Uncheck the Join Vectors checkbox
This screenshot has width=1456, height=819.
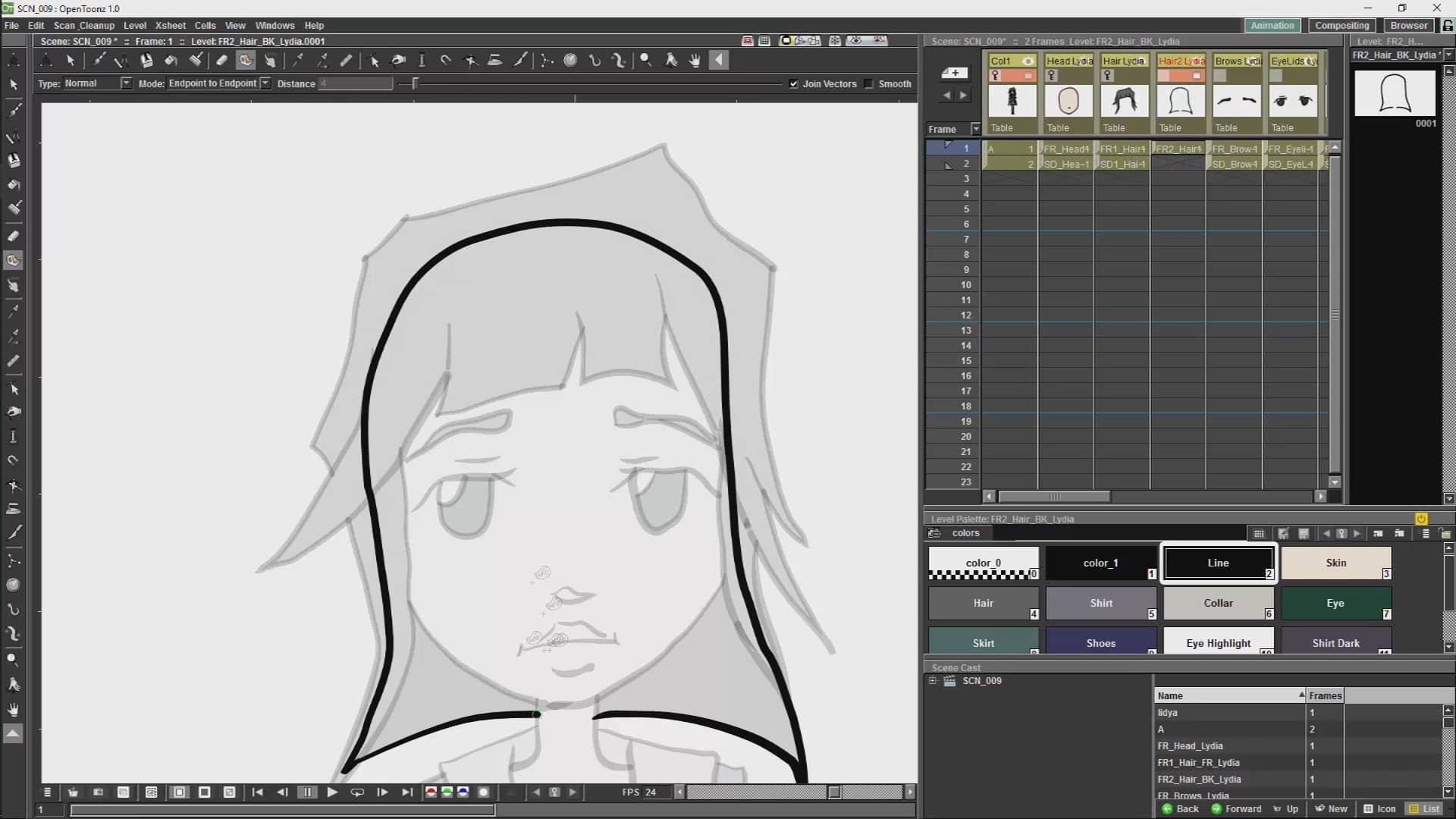pos(794,84)
